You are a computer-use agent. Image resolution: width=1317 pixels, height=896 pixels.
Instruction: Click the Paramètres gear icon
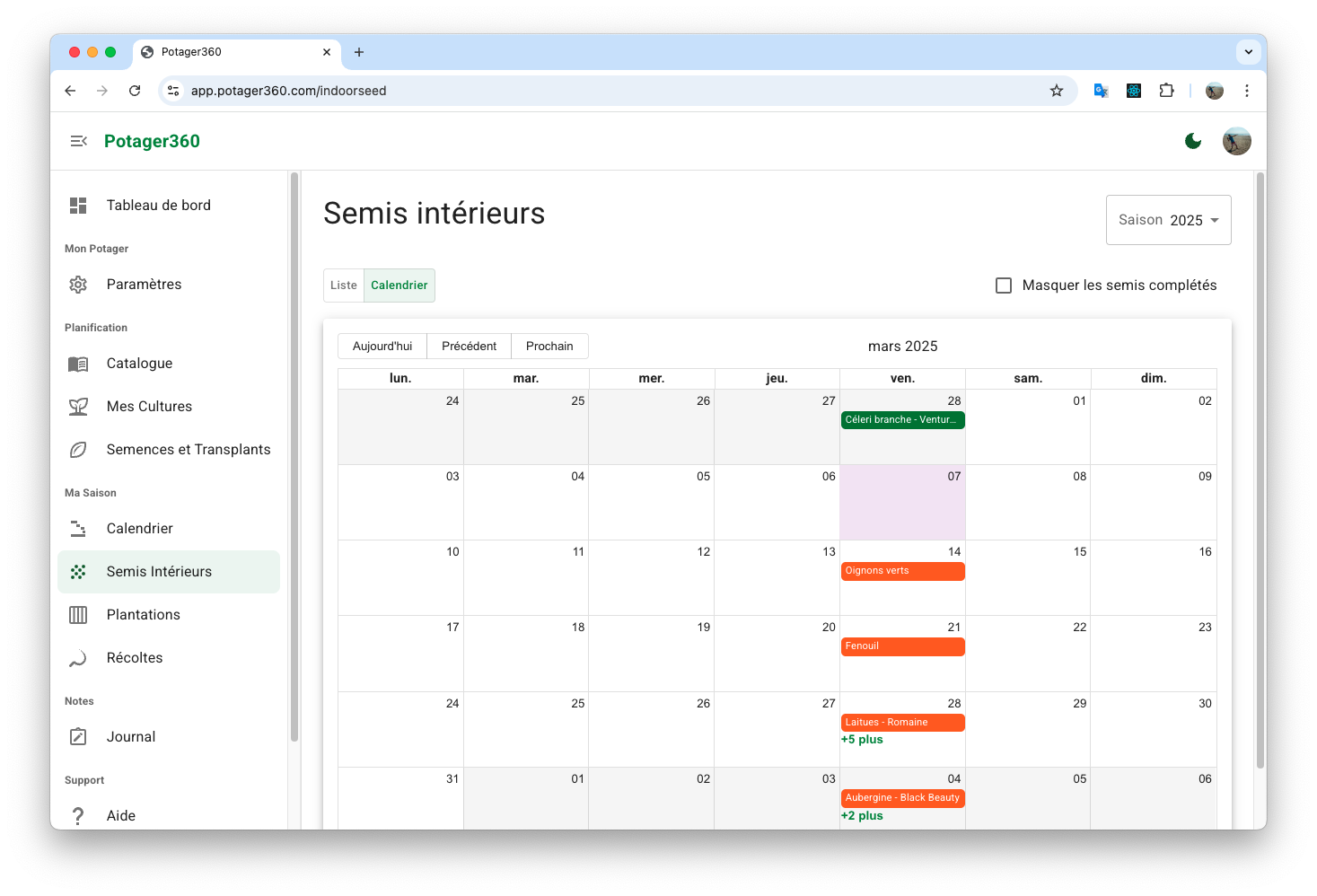pyautogui.click(x=78, y=284)
